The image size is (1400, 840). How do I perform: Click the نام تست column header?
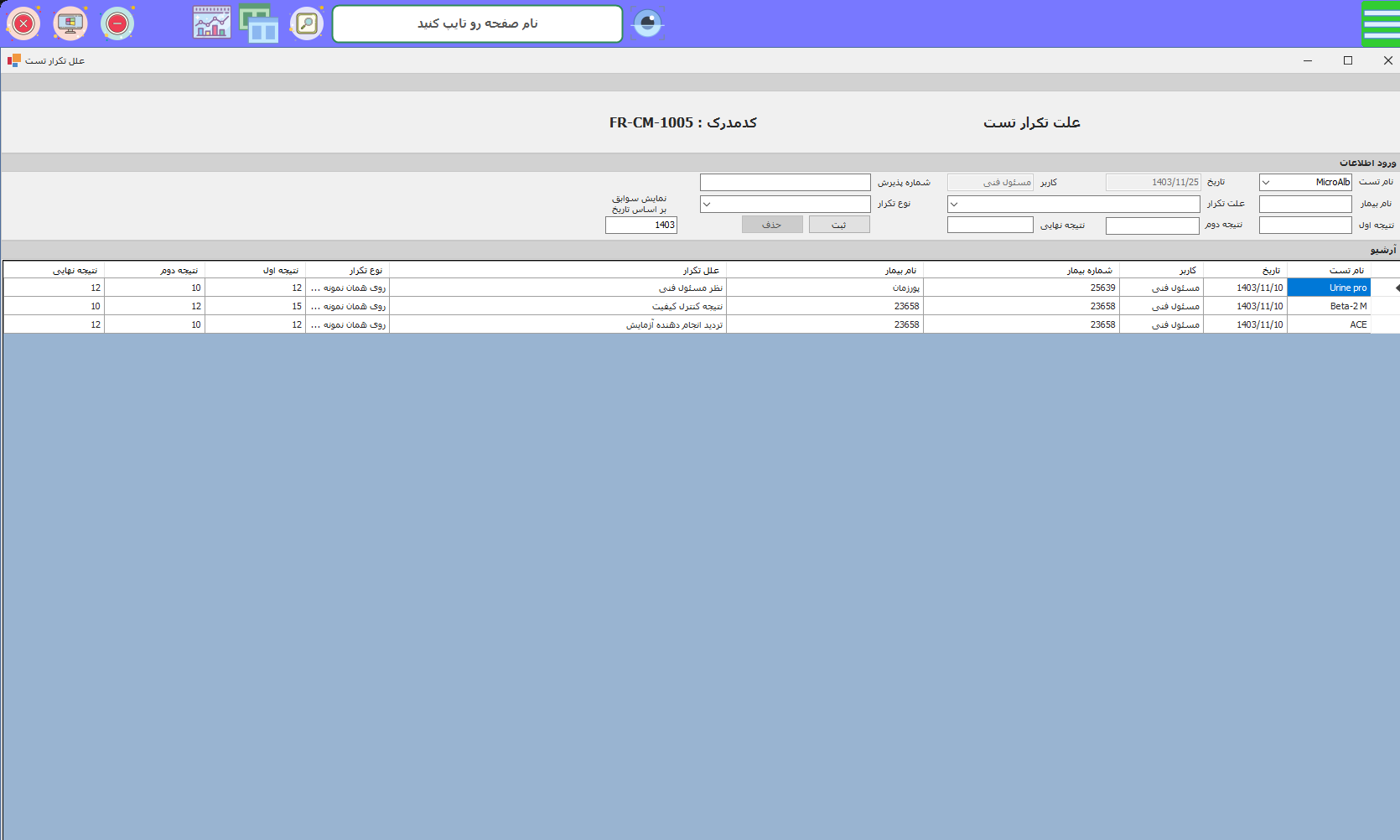tap(1329, 270)
